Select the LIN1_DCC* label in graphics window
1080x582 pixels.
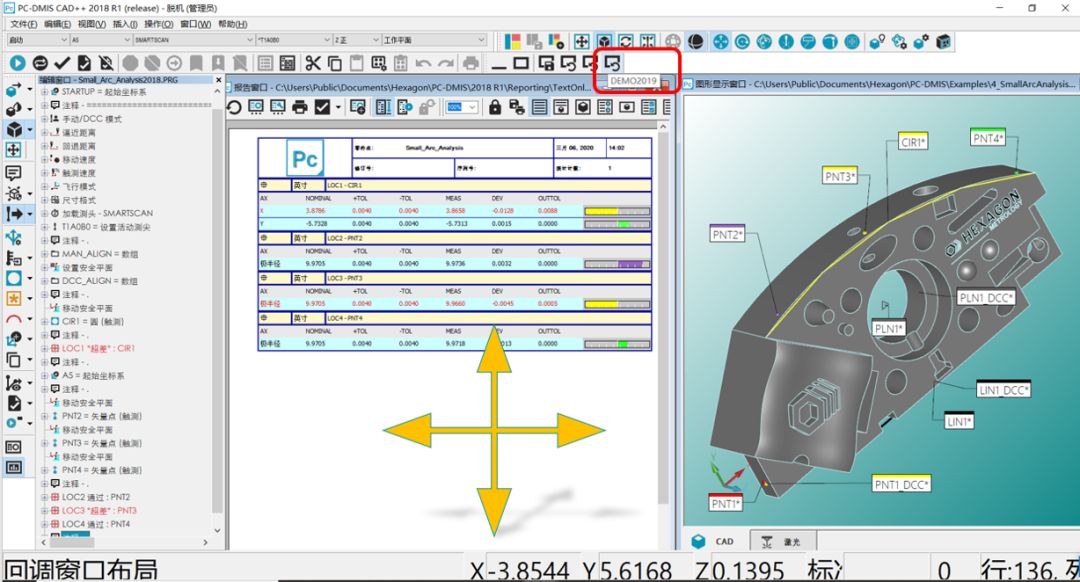click(1004, 389)
